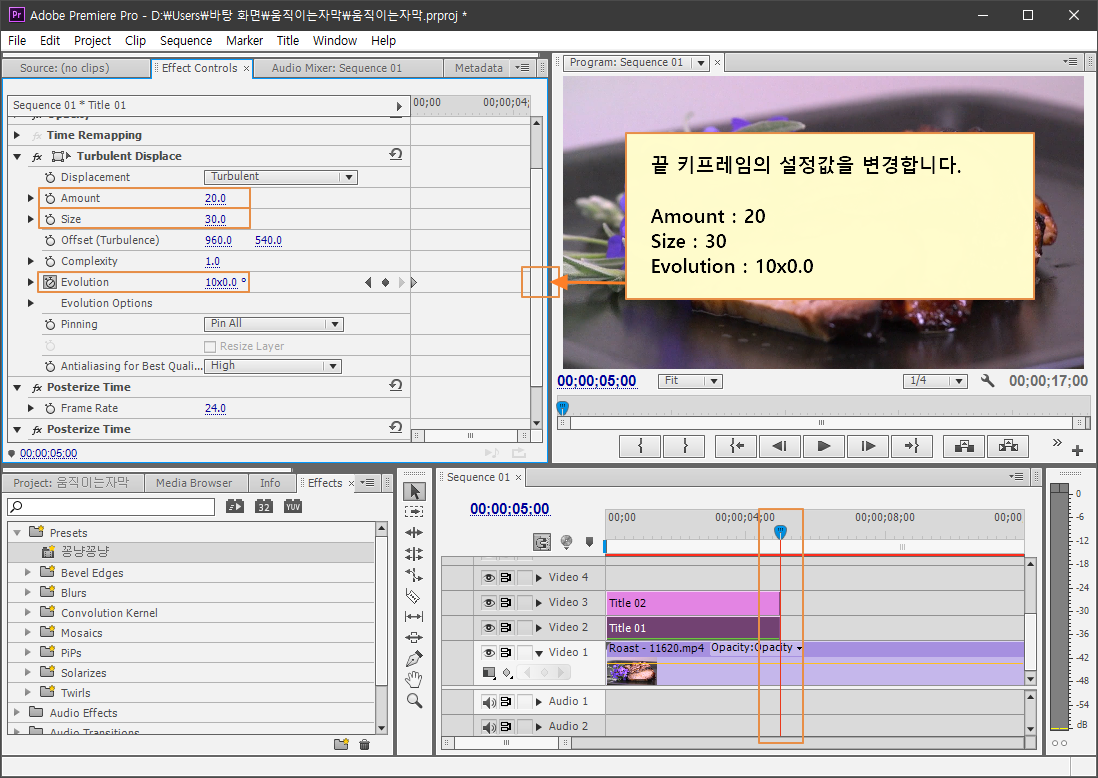Go to Out point in Program monitor
The image size is (1098, 778).
click(x=912, y=446)
